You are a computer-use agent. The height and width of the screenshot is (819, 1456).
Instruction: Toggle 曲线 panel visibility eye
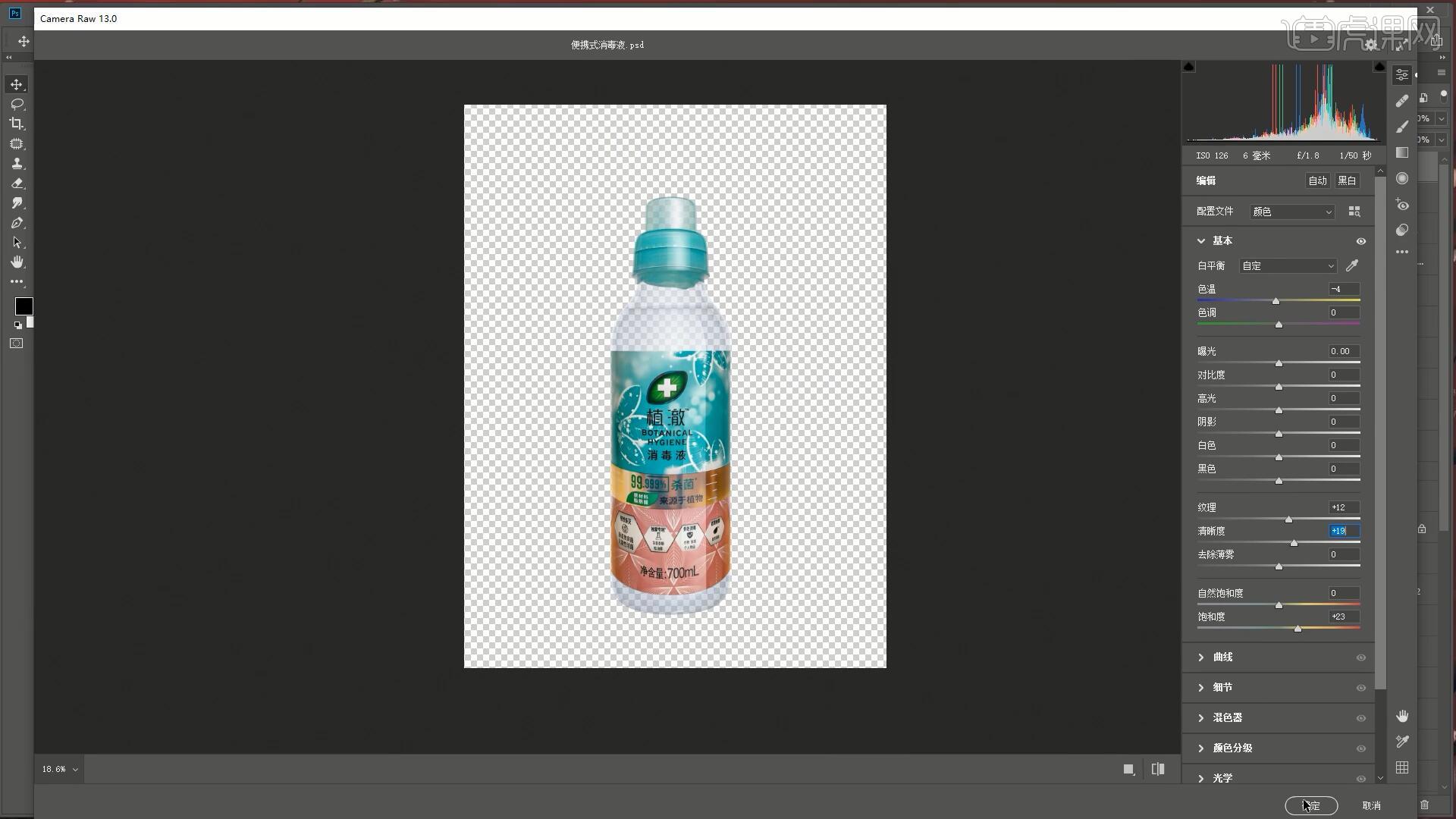tap(1361, 657)
